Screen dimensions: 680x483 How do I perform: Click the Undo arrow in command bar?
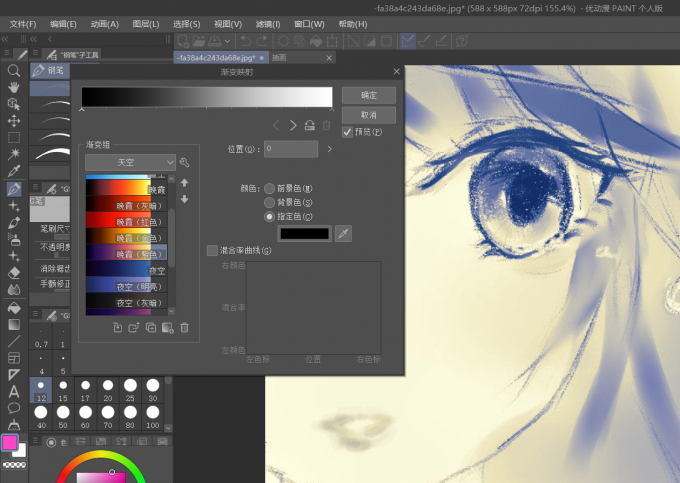click(245, 41)
